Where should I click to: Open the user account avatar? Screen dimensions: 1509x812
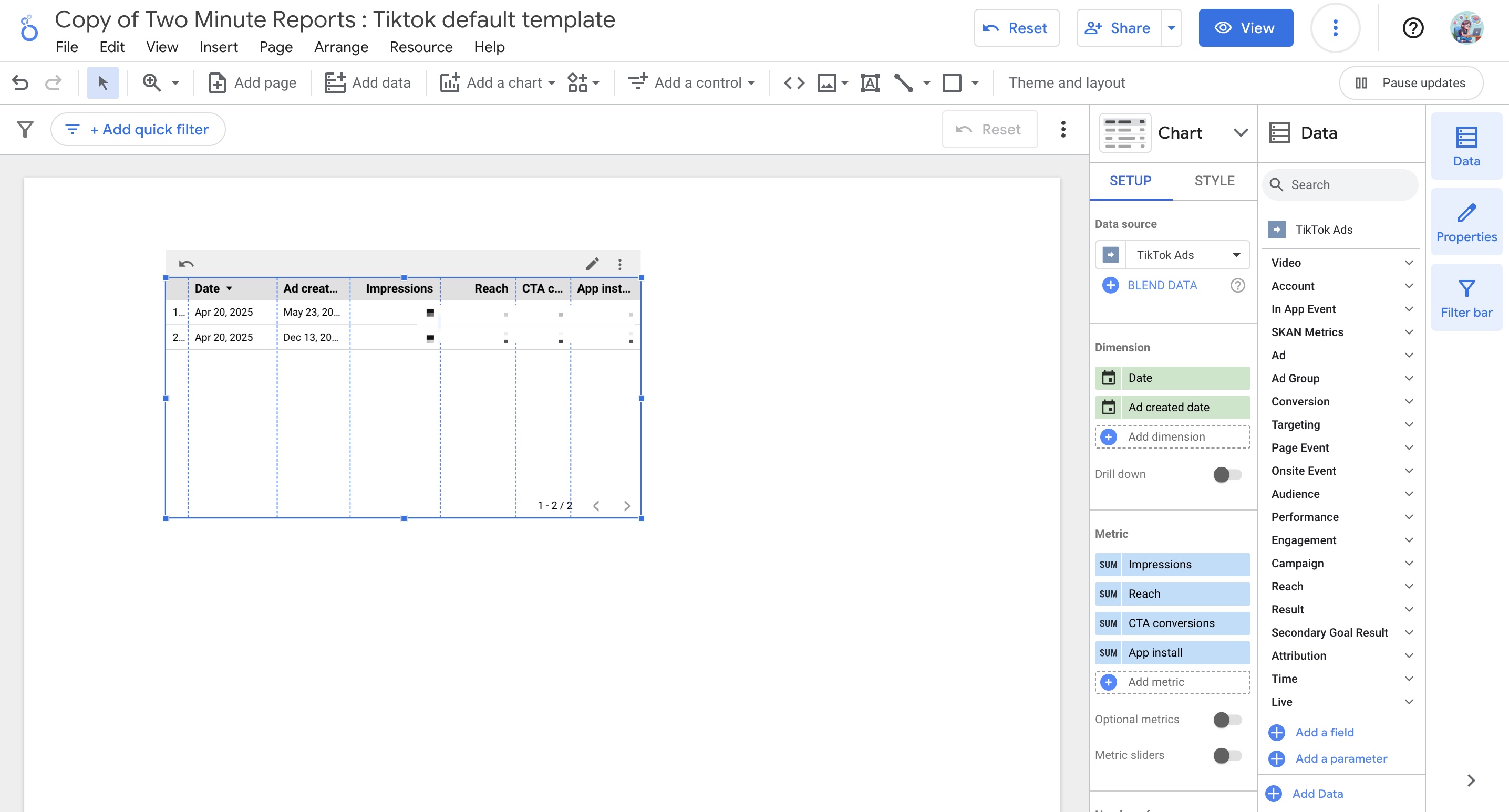[1467, 27]
